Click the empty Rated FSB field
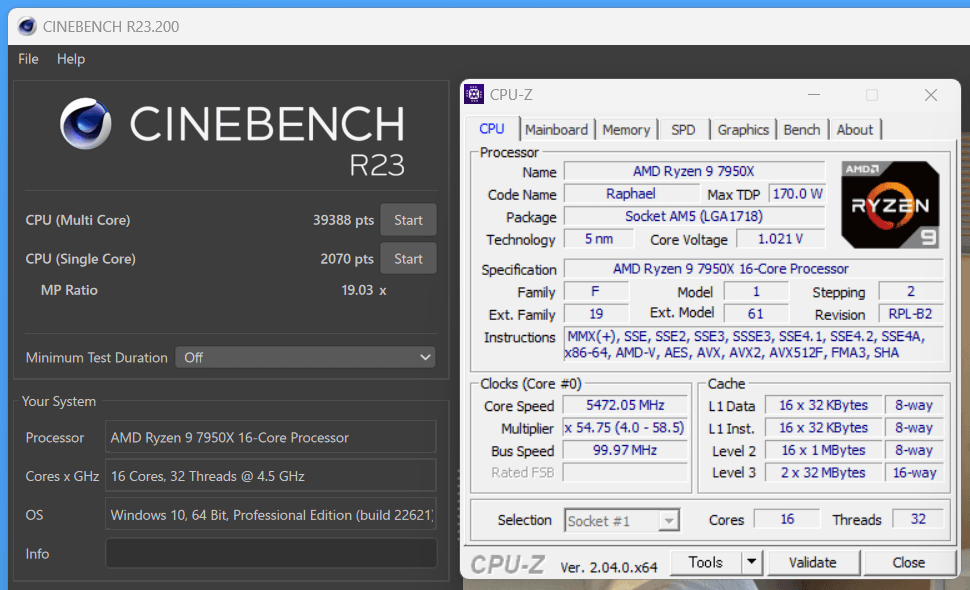This screenshot has width=970, height=590. coord(625,472)
